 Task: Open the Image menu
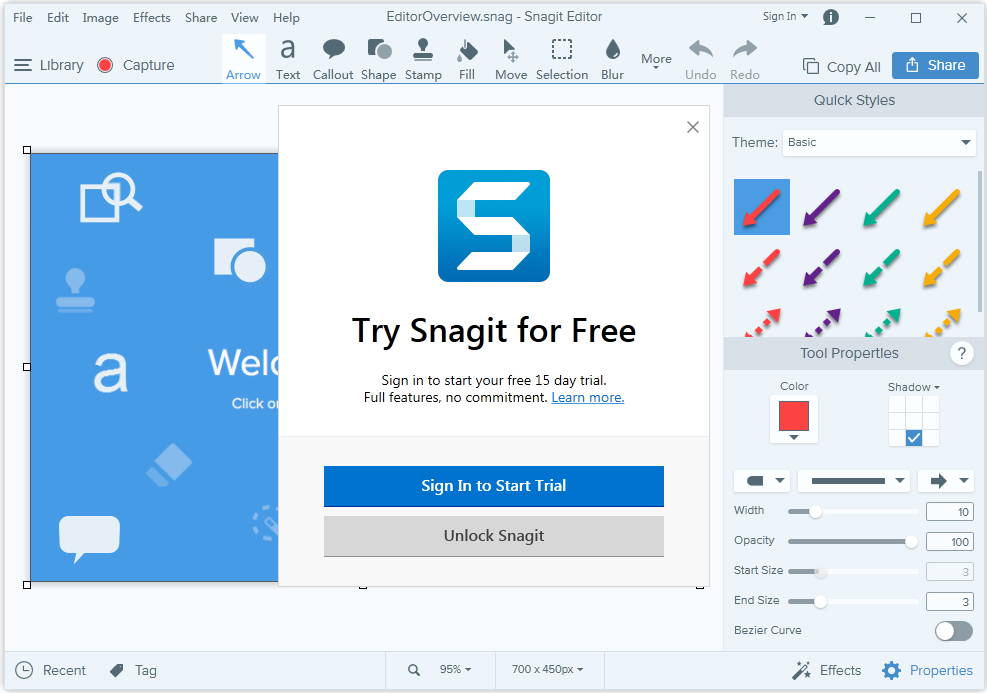pyautogui.click(x=100, y=18)
